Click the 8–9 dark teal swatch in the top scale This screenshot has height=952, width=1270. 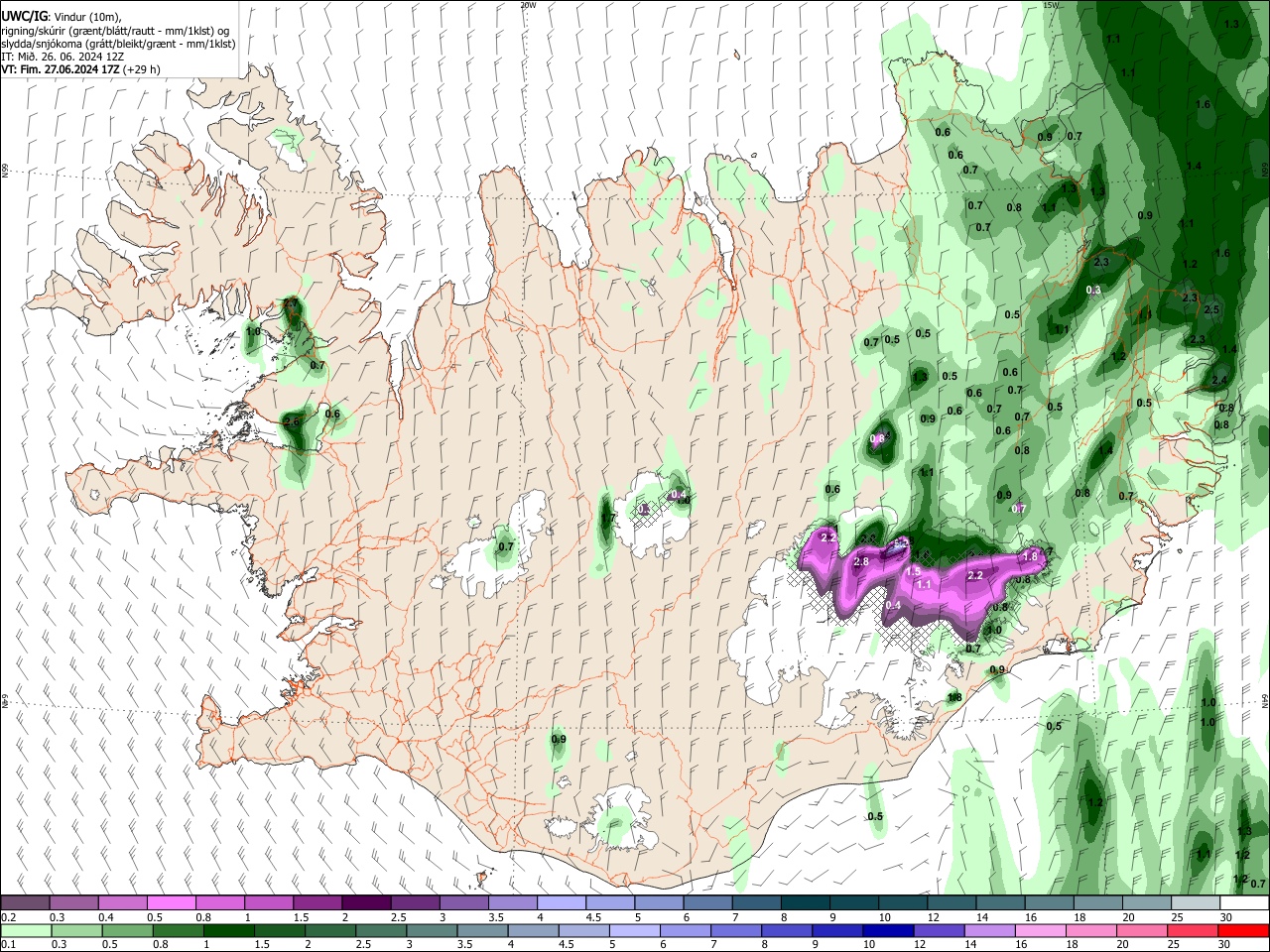coord(804,903)
